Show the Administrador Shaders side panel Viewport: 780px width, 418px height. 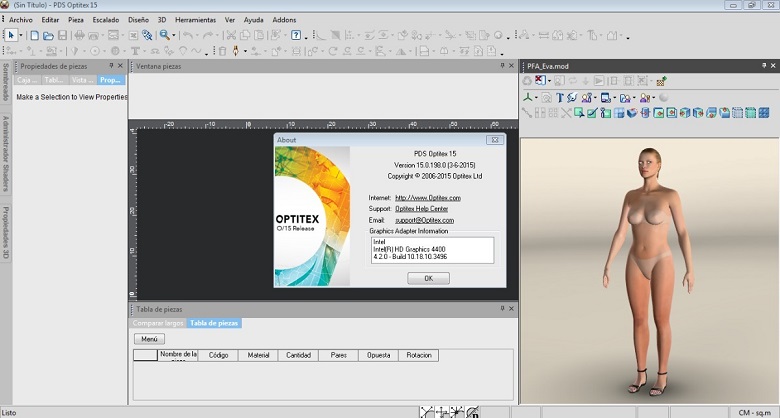click(x=5, y=153)
